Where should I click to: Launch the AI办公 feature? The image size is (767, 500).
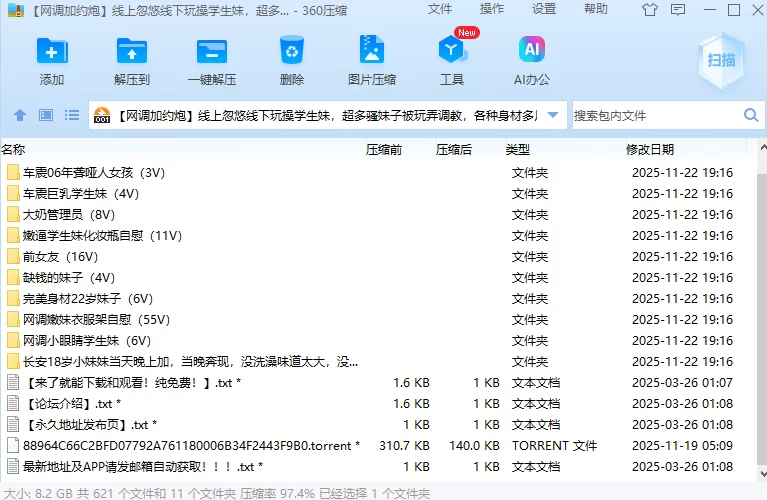(532, 60)
